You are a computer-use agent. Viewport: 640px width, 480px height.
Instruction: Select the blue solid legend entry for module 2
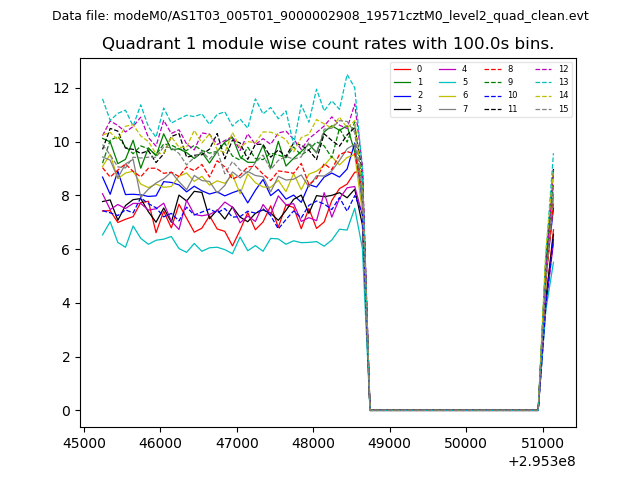(402, 95)
